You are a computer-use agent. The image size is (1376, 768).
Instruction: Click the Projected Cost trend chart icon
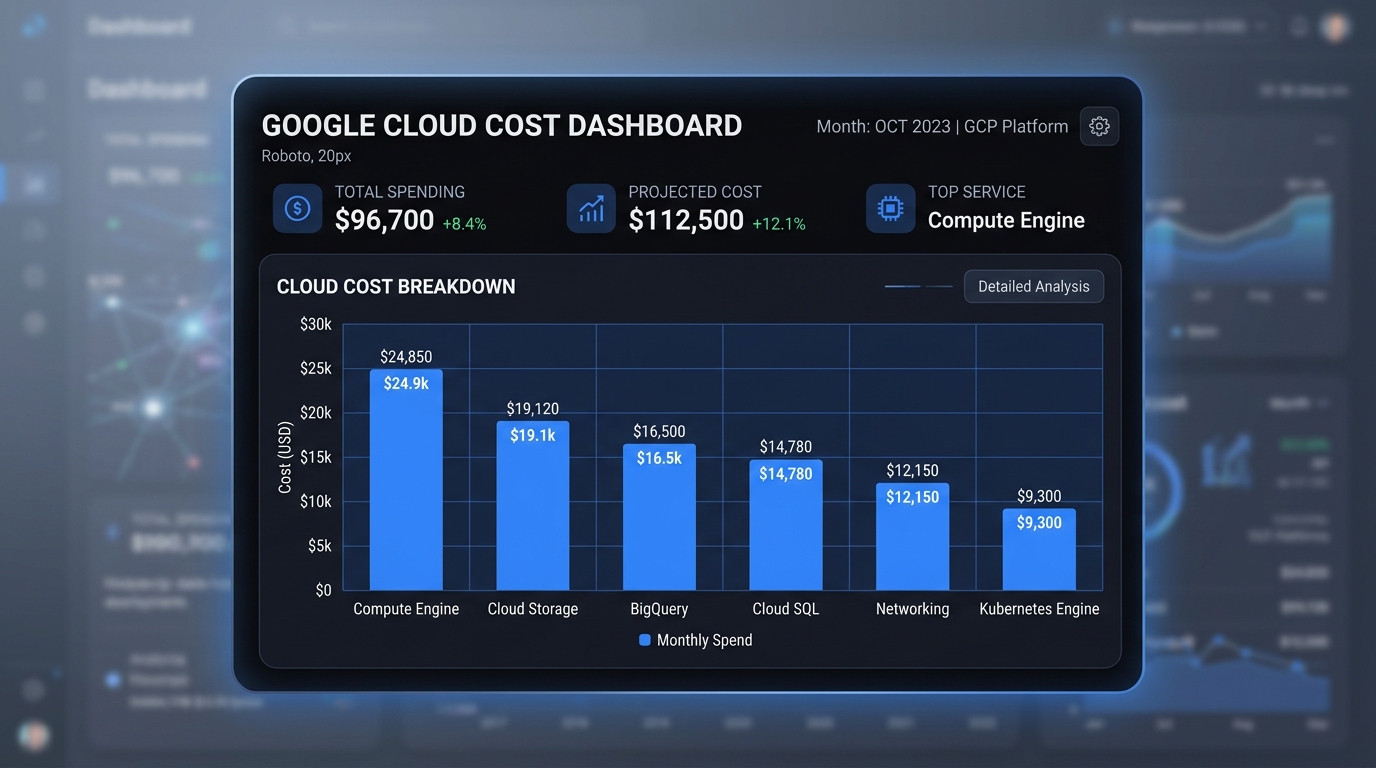click(x=591, y=208)
